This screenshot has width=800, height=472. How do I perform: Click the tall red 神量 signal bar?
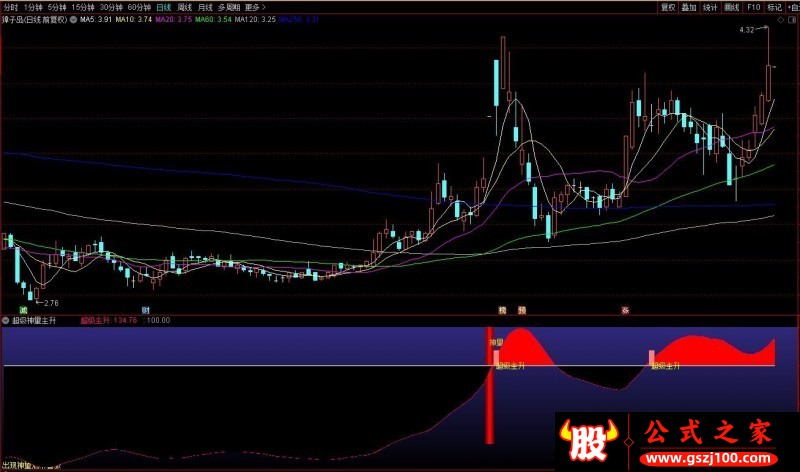tap(489, 385)
